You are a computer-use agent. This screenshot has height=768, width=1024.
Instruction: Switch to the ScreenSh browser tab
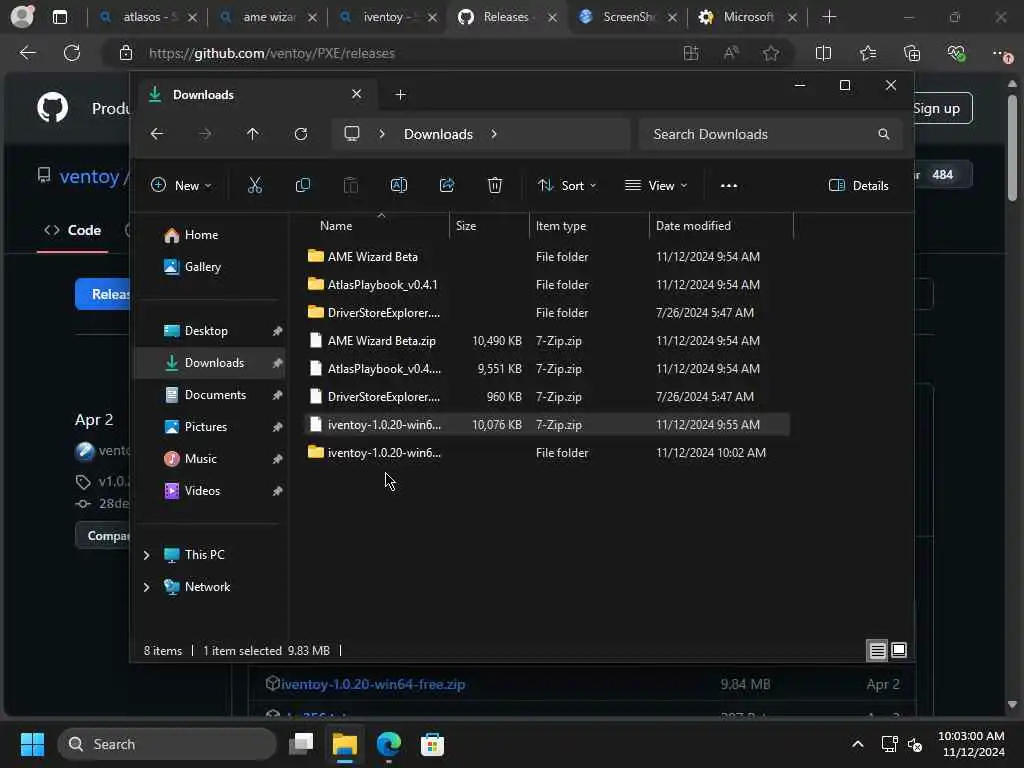628,17
